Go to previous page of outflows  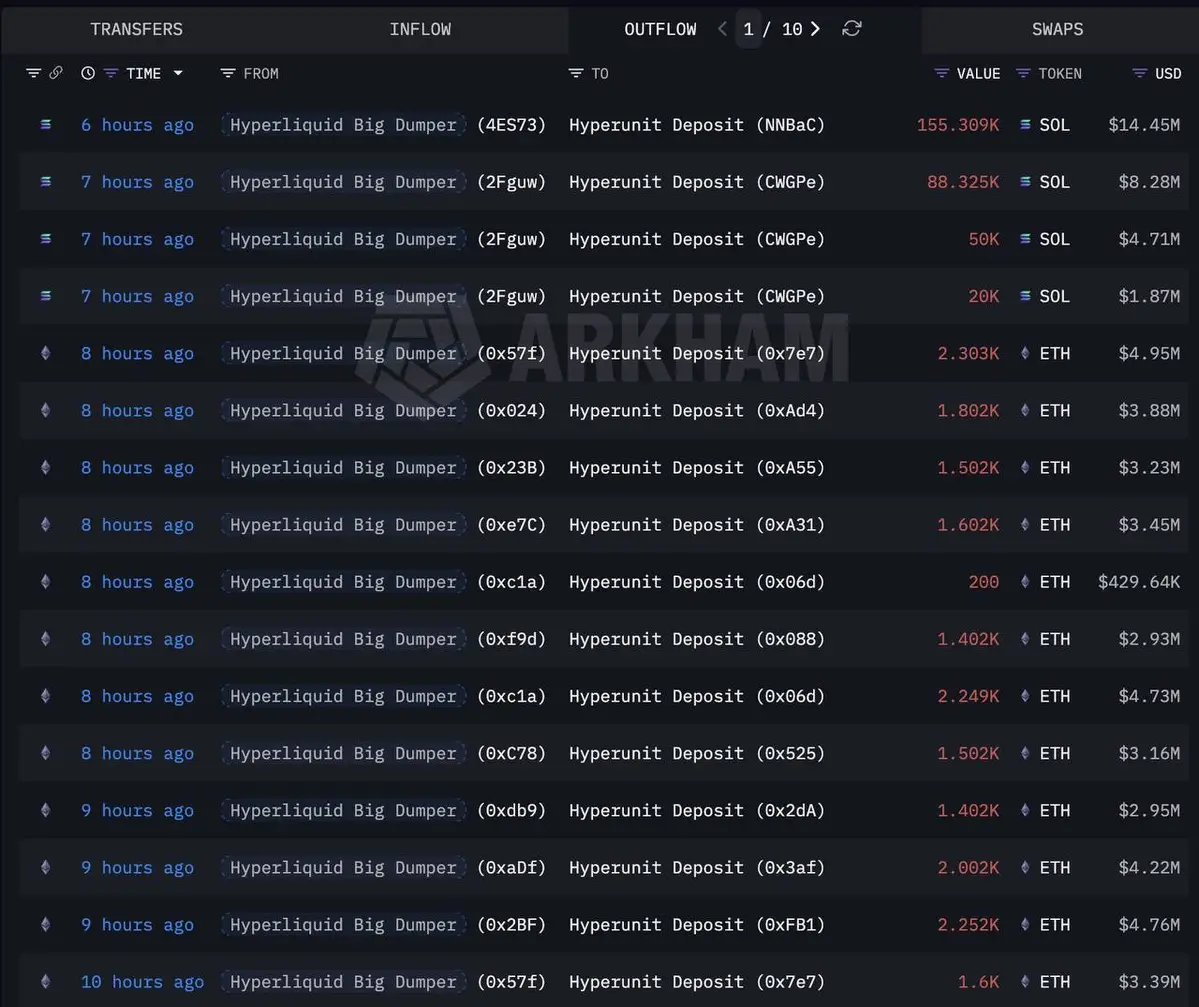722,29
